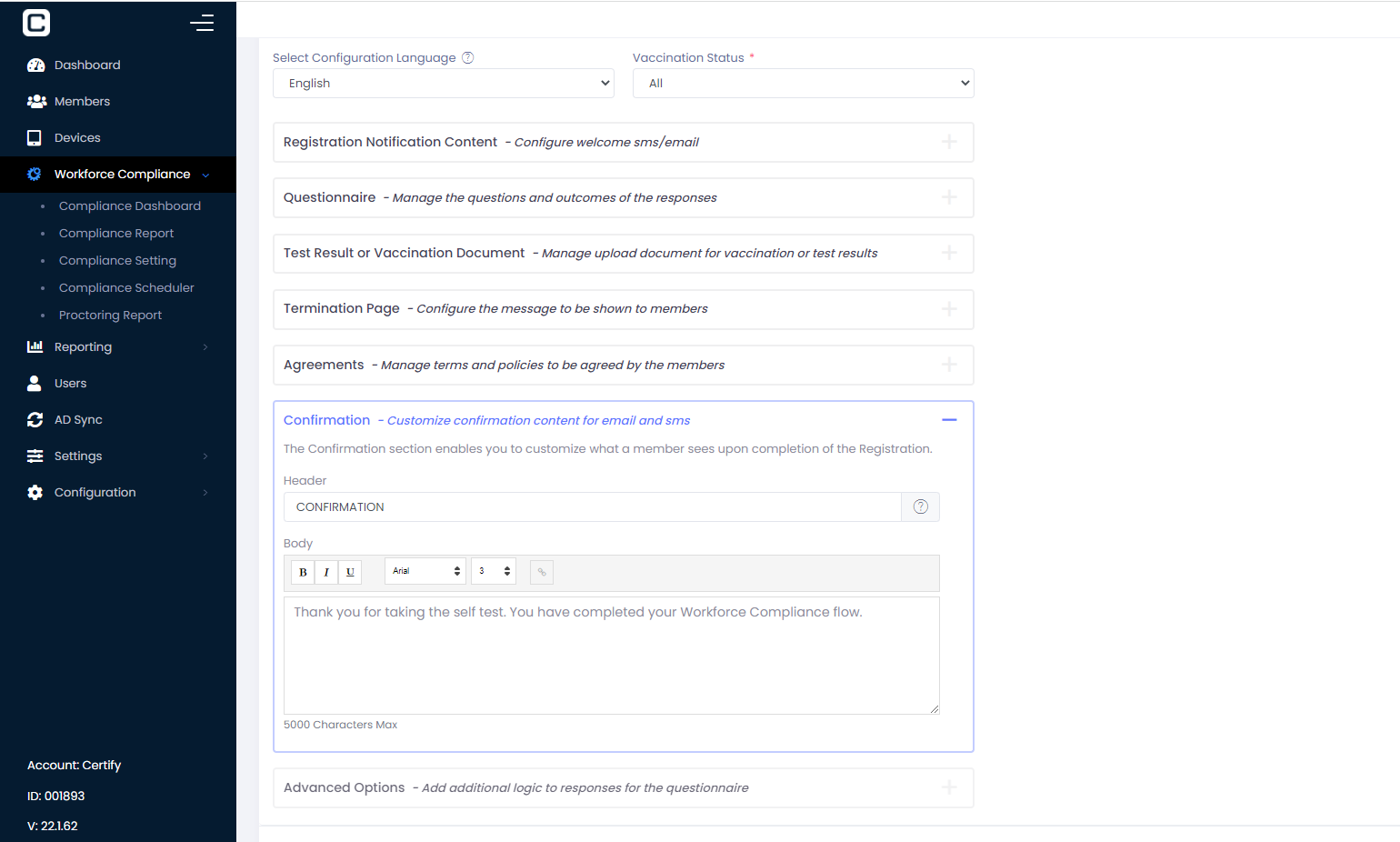Click 'ID: 001893' text in sidebar
1400x842 pixels.
55,796
